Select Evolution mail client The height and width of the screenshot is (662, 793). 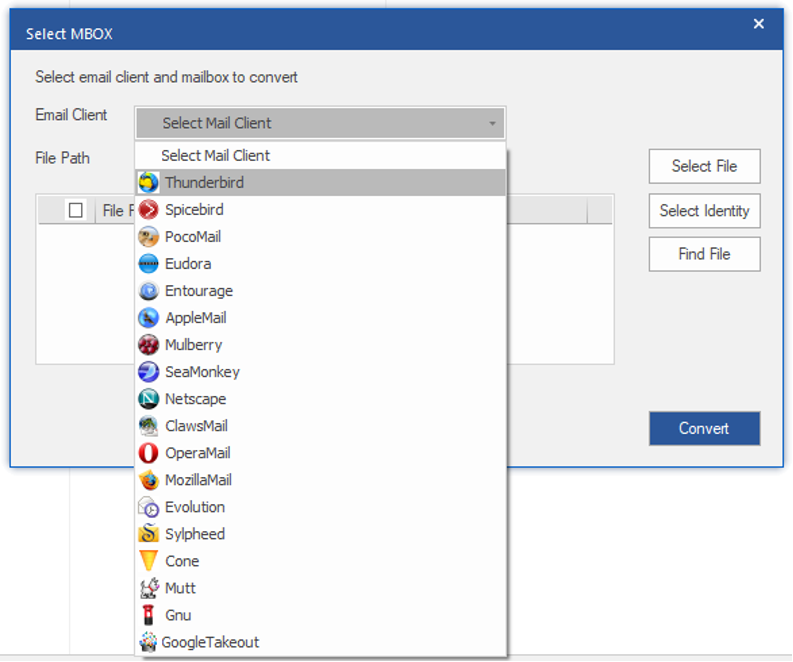point(320,507)
